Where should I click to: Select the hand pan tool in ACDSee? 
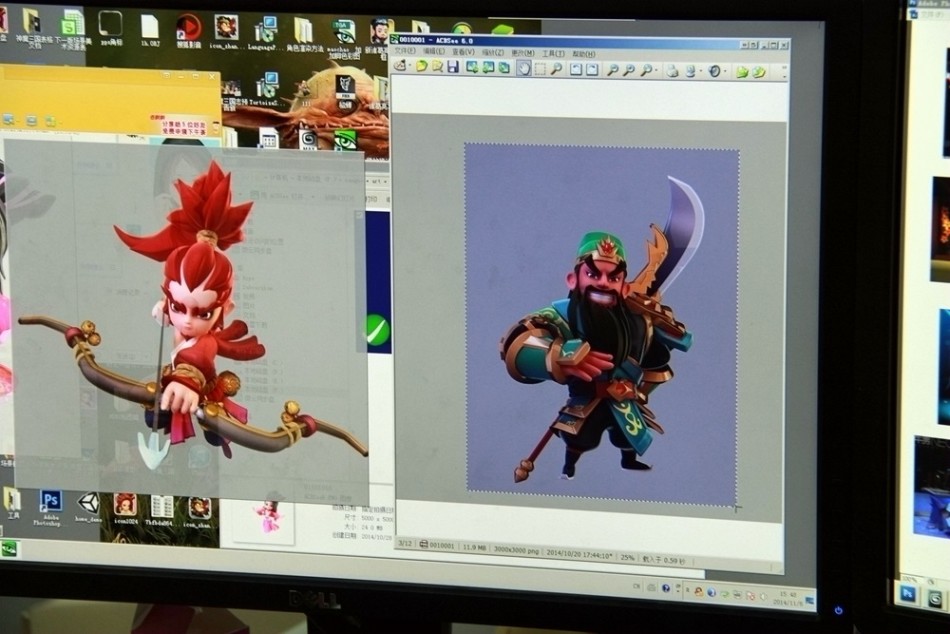(523, 68)
